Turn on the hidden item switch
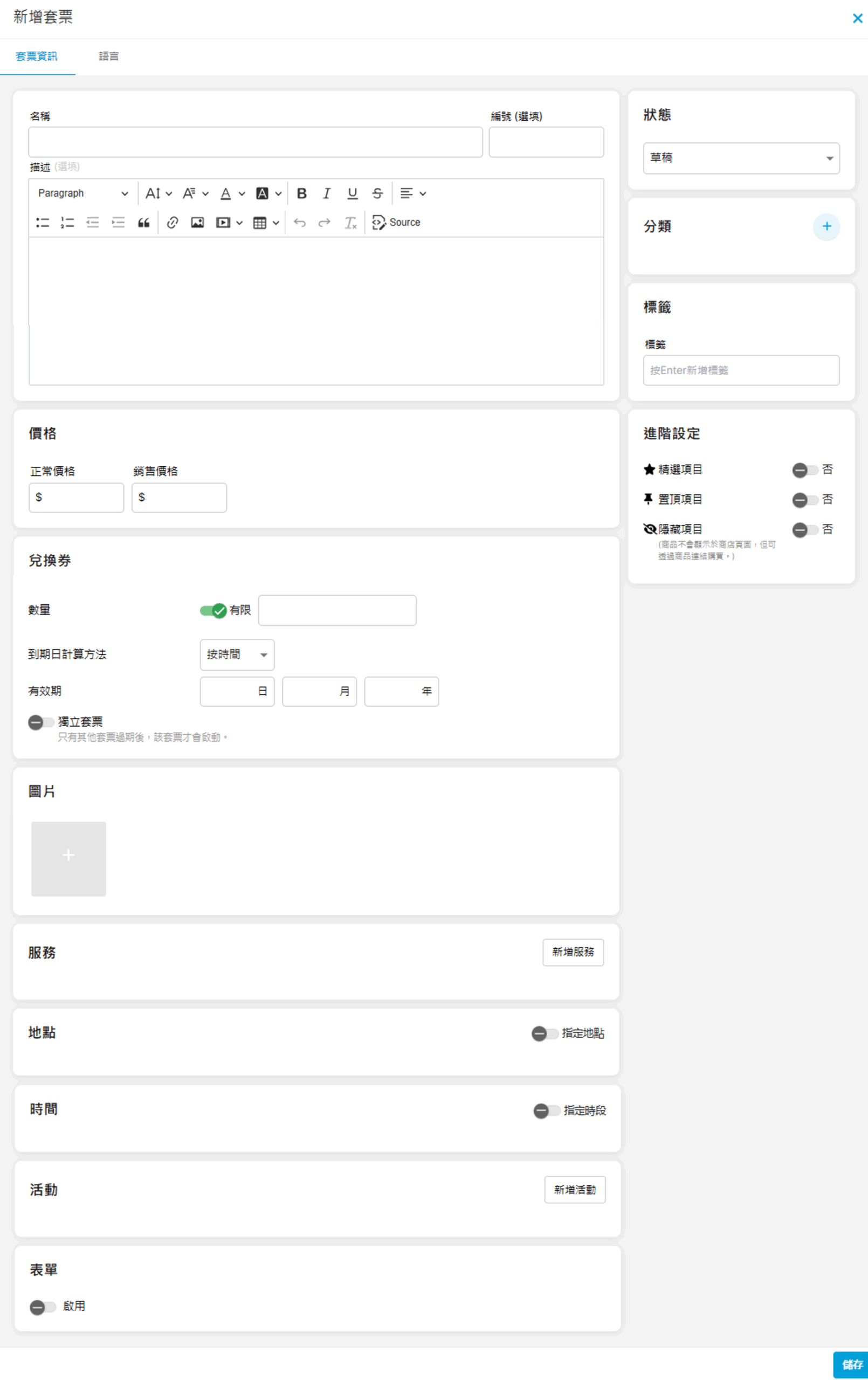Screen dimensions: 868x1380 (805, 529)
